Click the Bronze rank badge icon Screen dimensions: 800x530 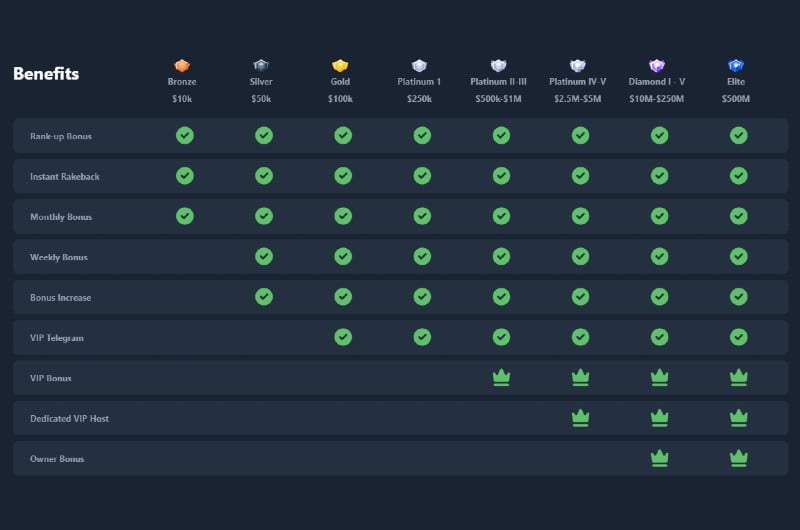[x=182, y=65]
